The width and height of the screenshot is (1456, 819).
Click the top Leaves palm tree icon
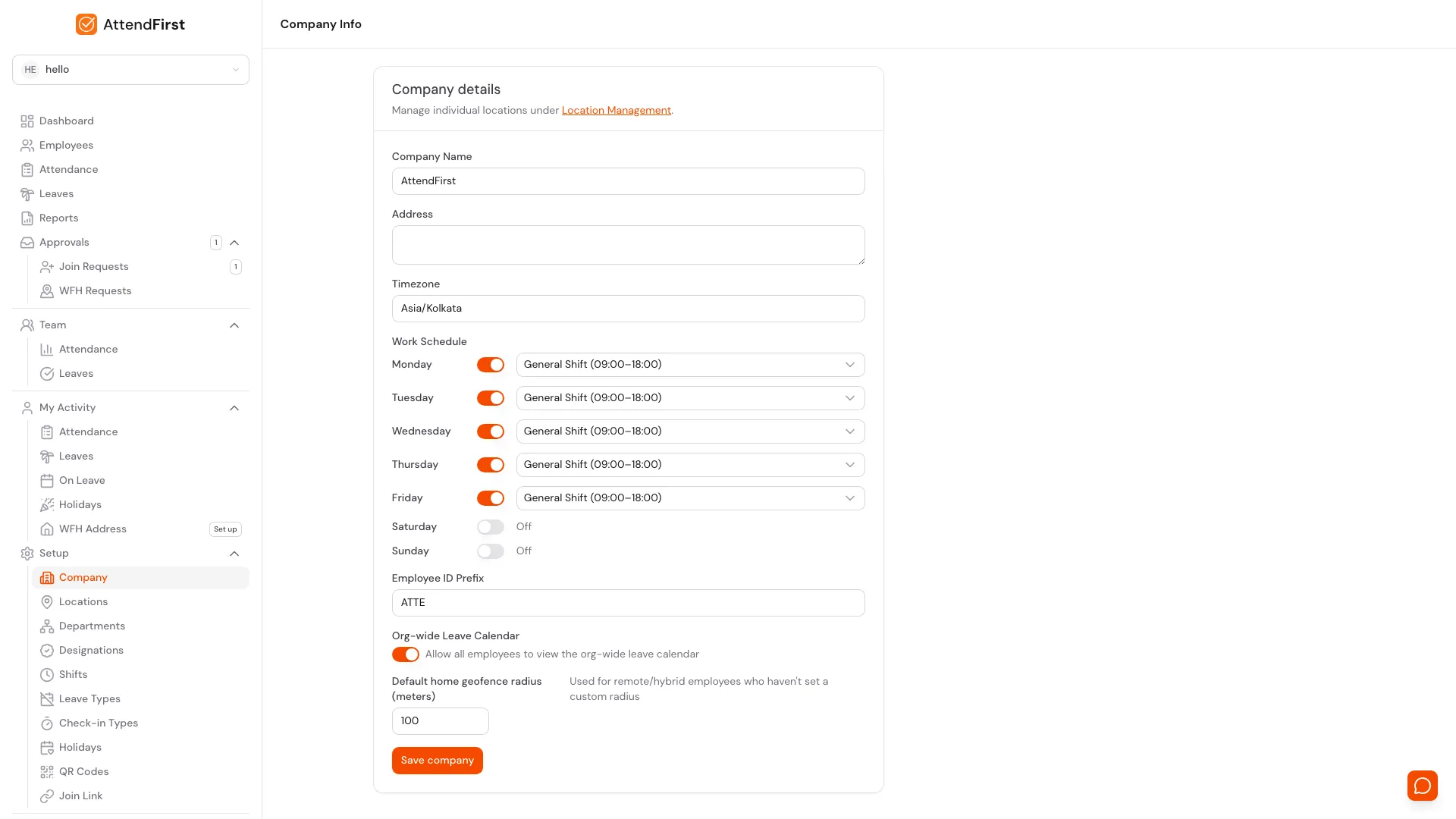(x=27, y=194)
